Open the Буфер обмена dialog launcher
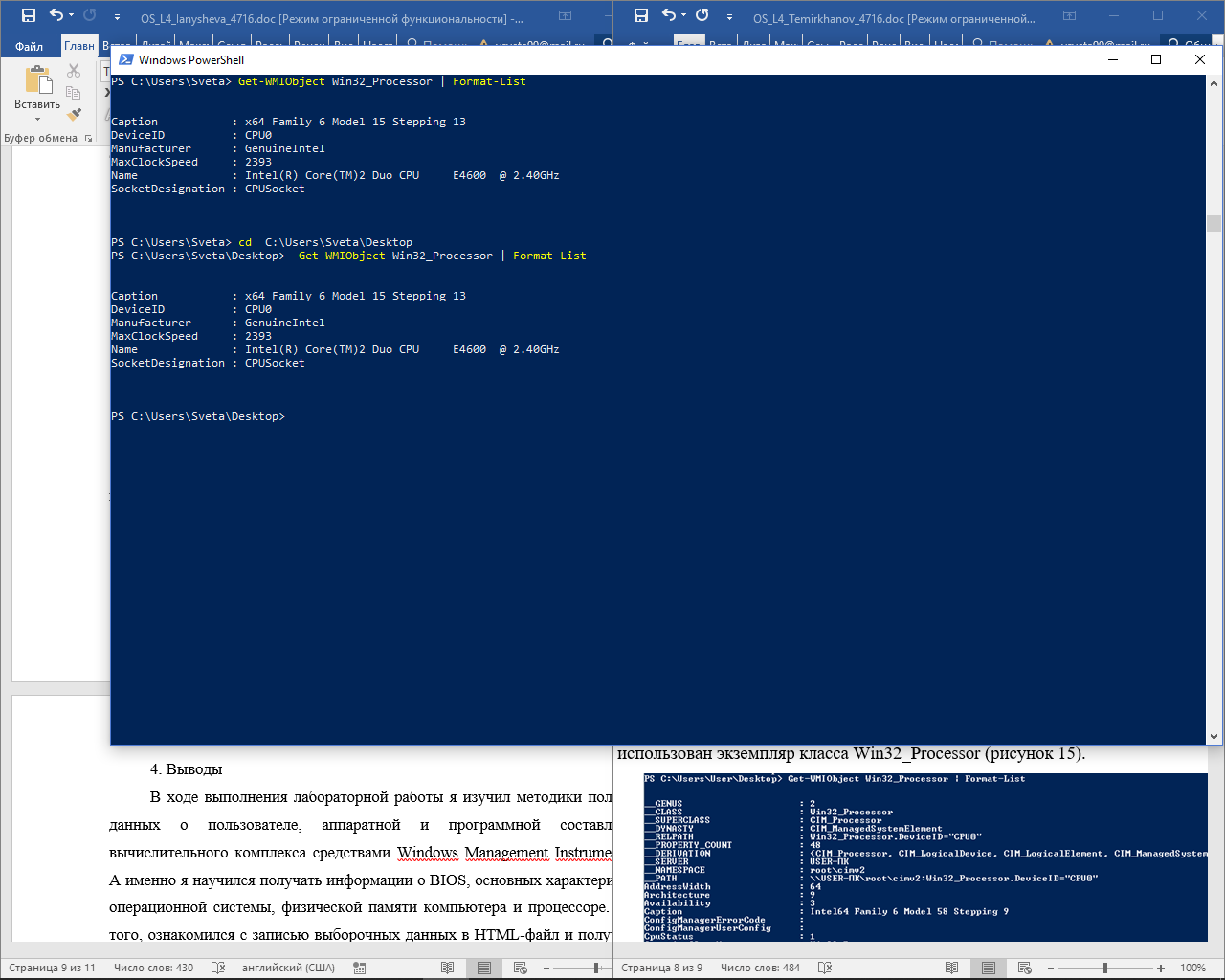Image resolution: width=1225 pixels, height=980 pixels. coord(89,139)
